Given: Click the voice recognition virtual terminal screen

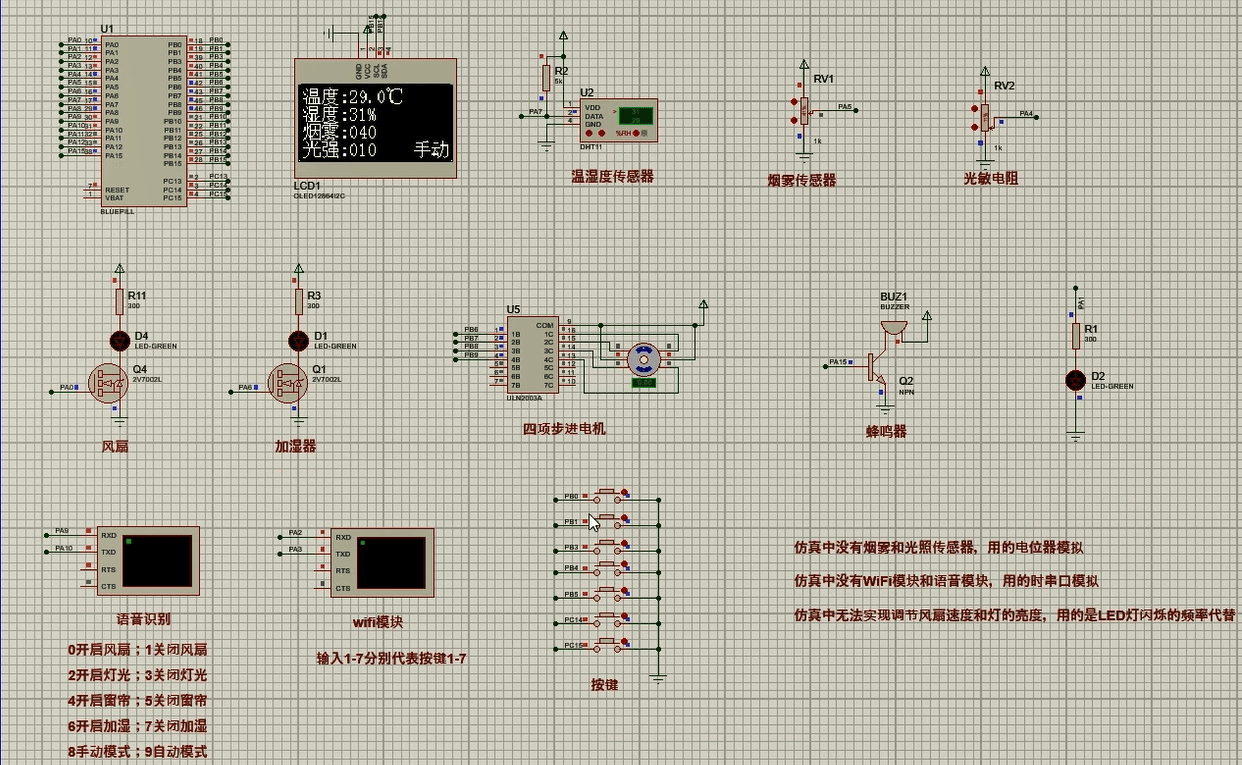Looking at the screenshot, I should [x=157, y=560].
